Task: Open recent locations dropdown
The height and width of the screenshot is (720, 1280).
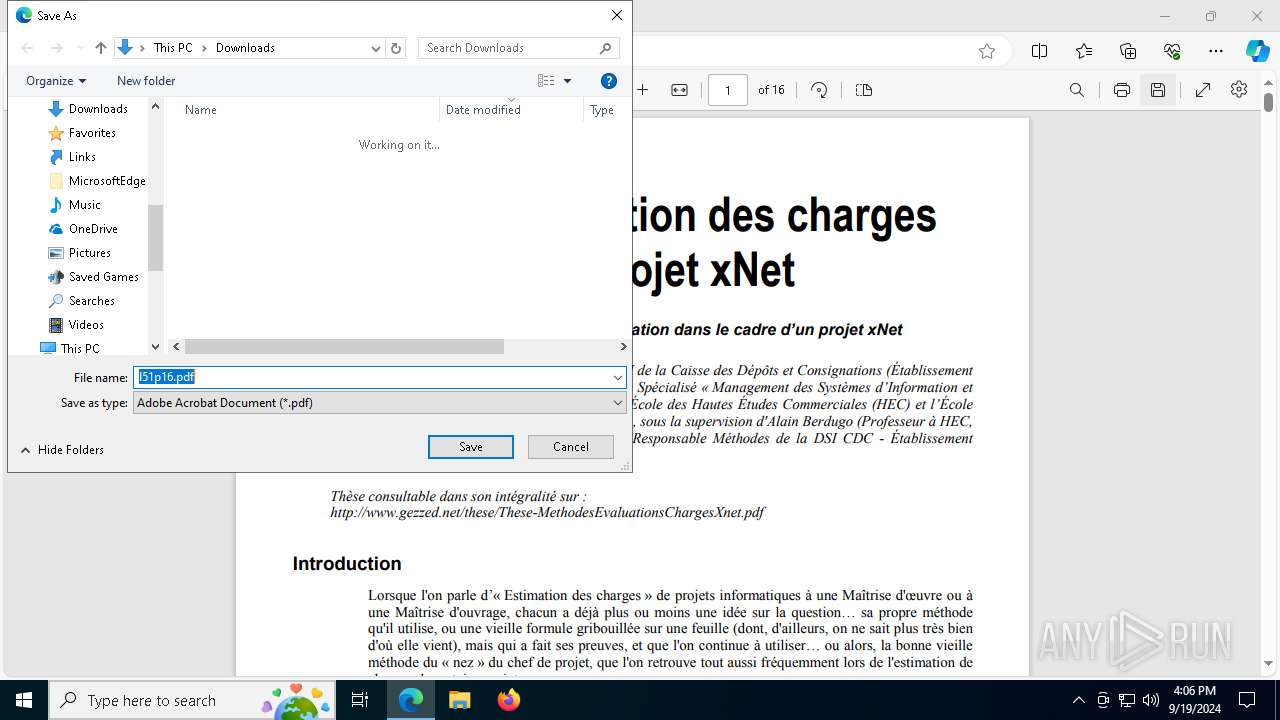Action: click(80, 48)
